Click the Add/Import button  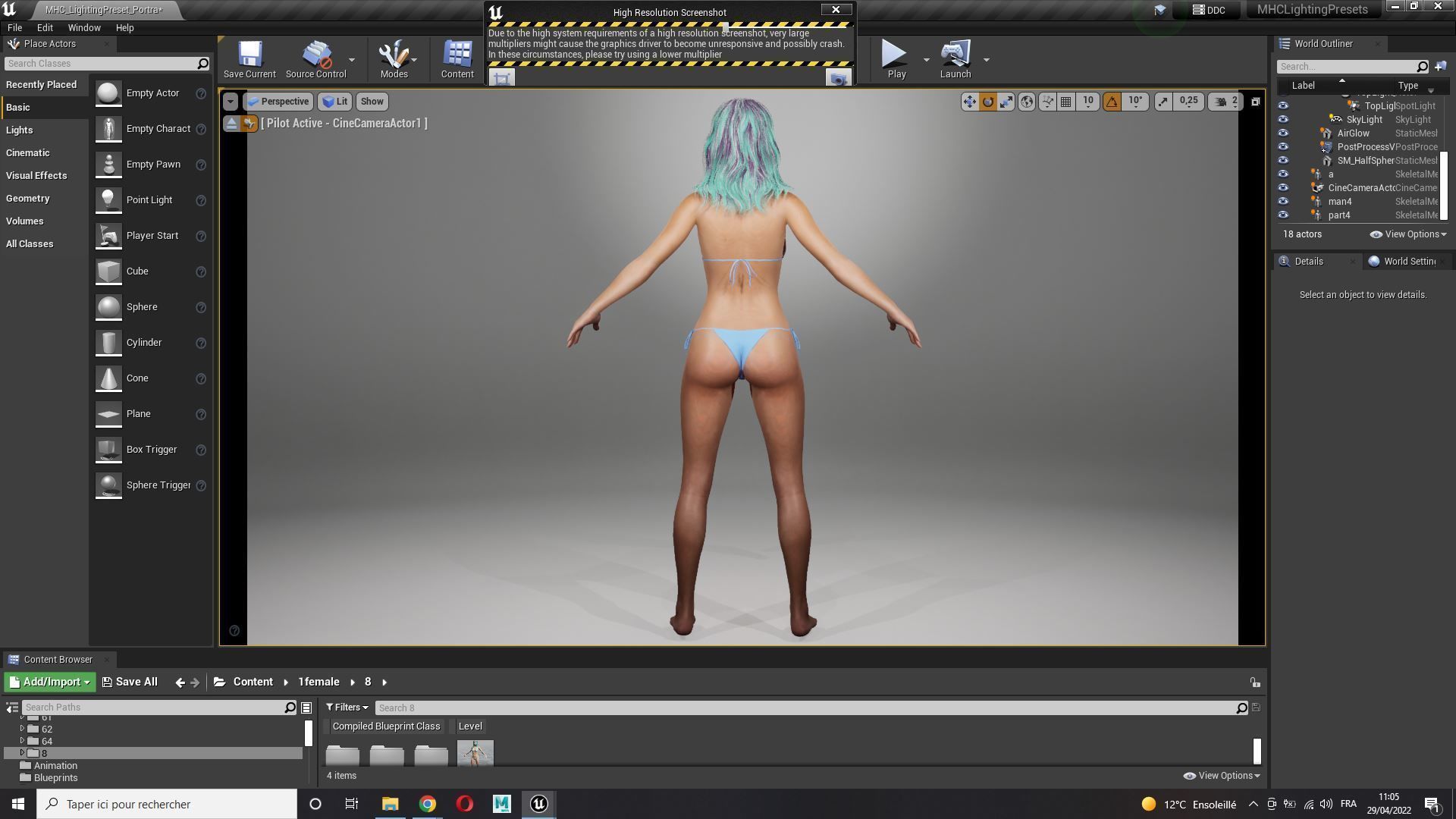click(50, 682)
